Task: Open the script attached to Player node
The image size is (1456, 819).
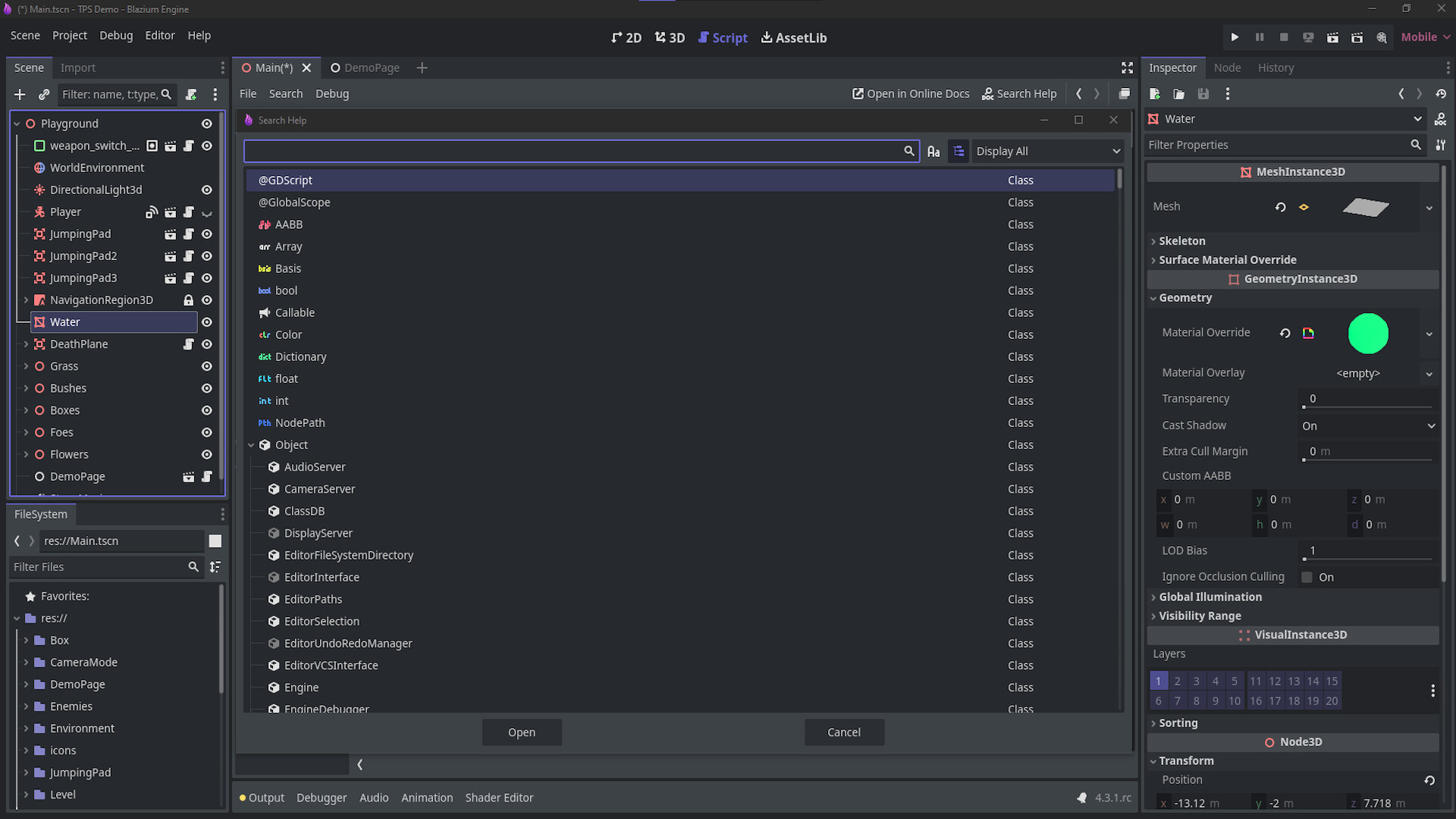Action: pyautogui.click(x=189, y=212)
